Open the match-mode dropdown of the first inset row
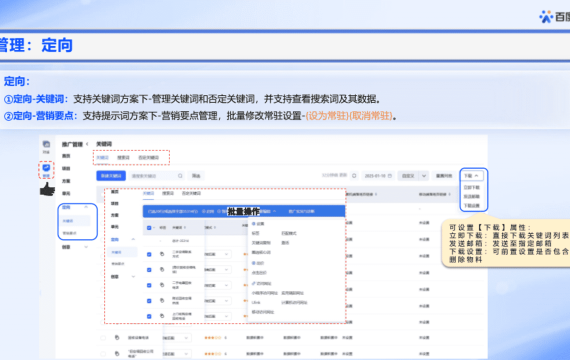 pyautogui.click(x=218, y=254)
